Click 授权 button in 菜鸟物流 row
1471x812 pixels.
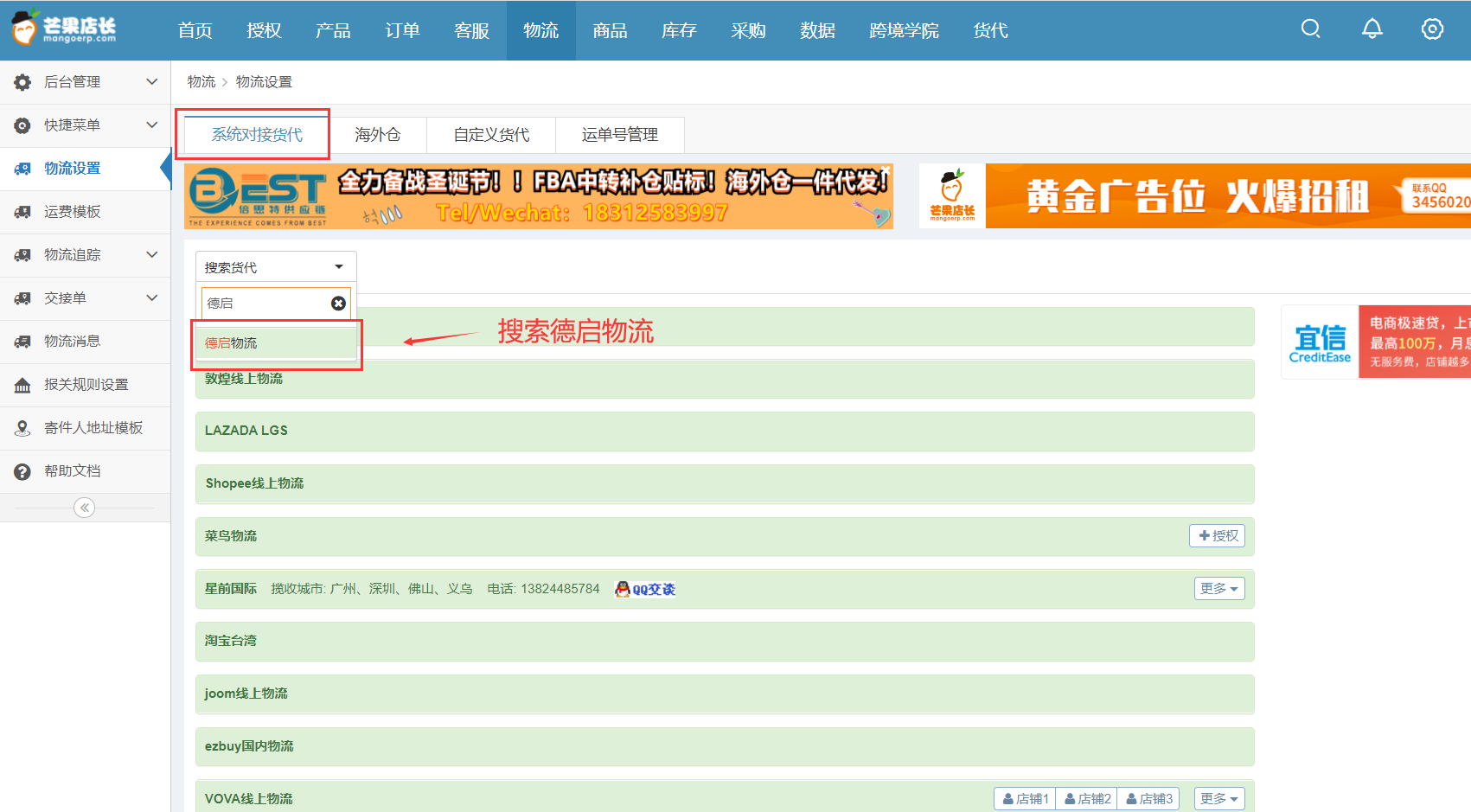click(x=1218, y=536)
